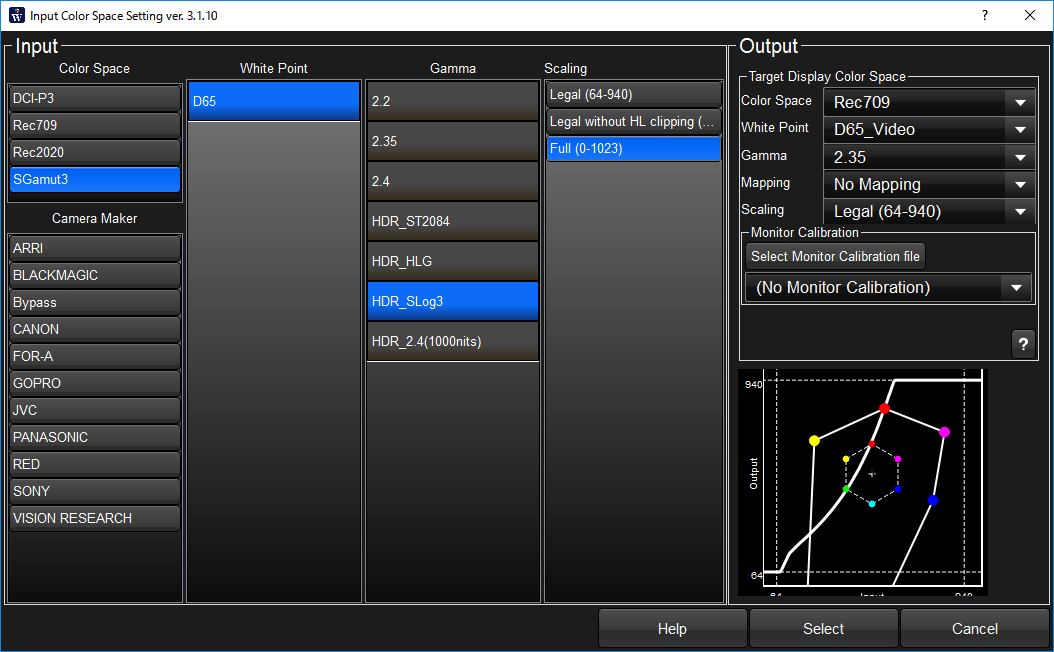
Task: Open output Gamma dropdown 2.35
Action: [x=929, y=157]
